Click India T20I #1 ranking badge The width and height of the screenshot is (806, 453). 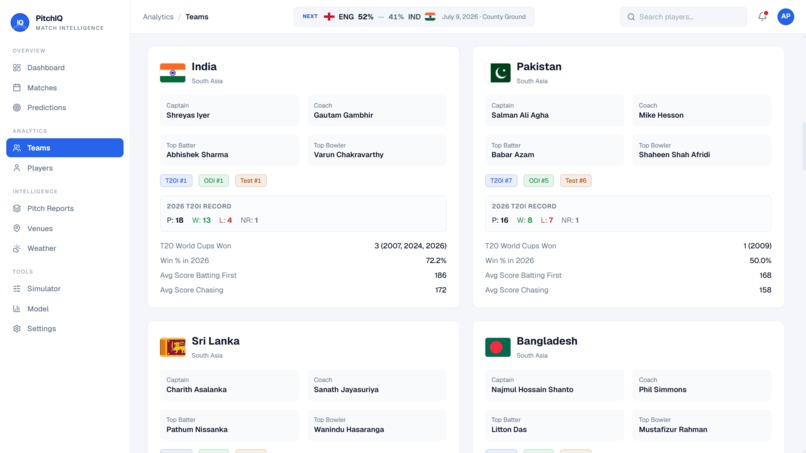point(176,180)
